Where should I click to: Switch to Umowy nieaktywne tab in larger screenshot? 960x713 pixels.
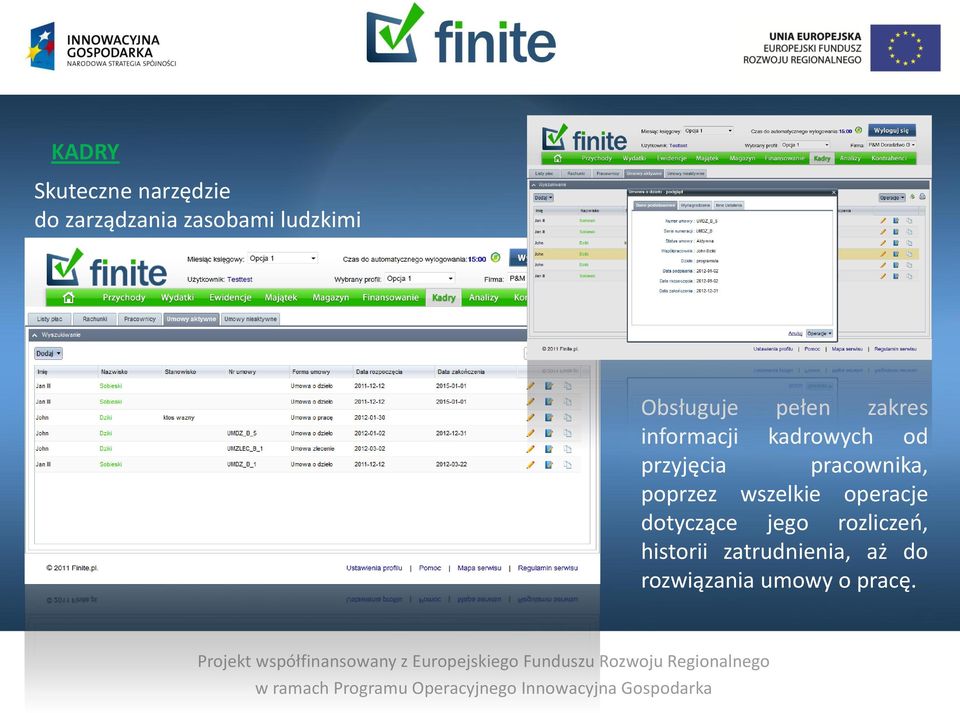coord(250,319)
